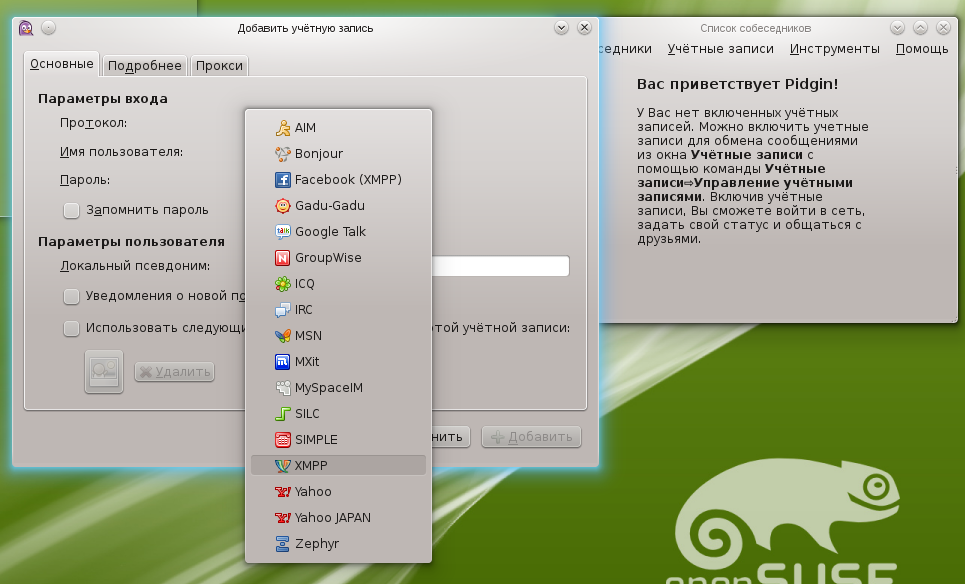This screenshot has height=584, width=965.
Task: Select the AIM protocol icon
Action: 282,127
